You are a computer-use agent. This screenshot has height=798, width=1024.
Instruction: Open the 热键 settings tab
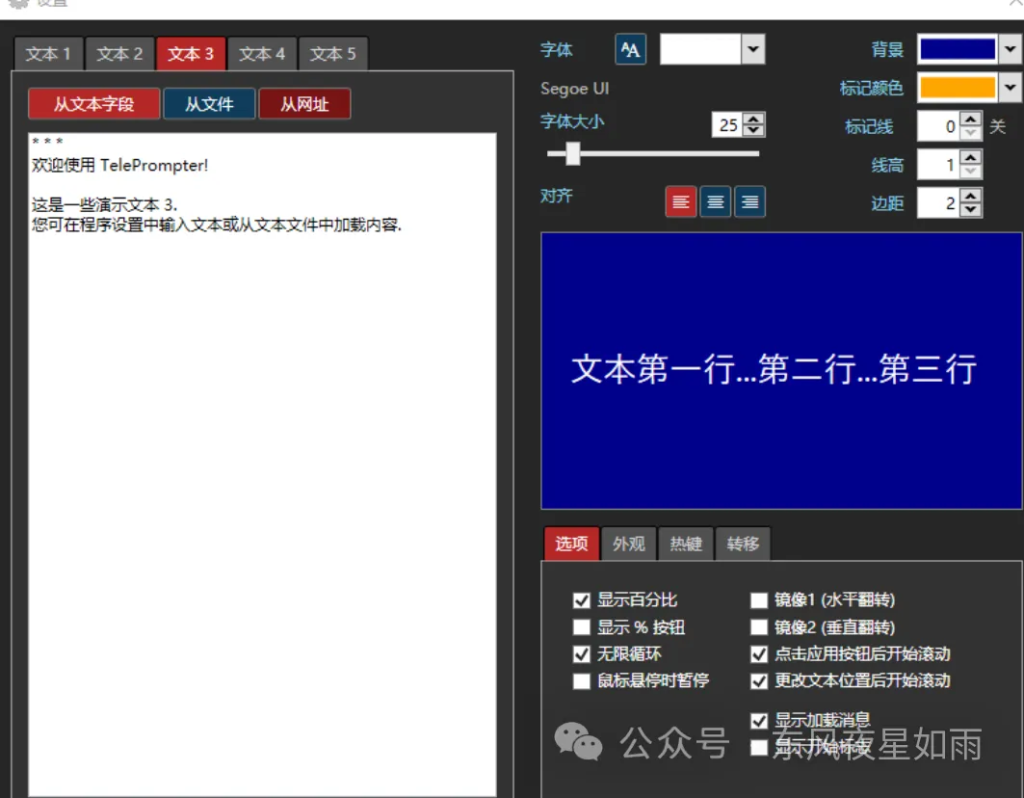686,543
